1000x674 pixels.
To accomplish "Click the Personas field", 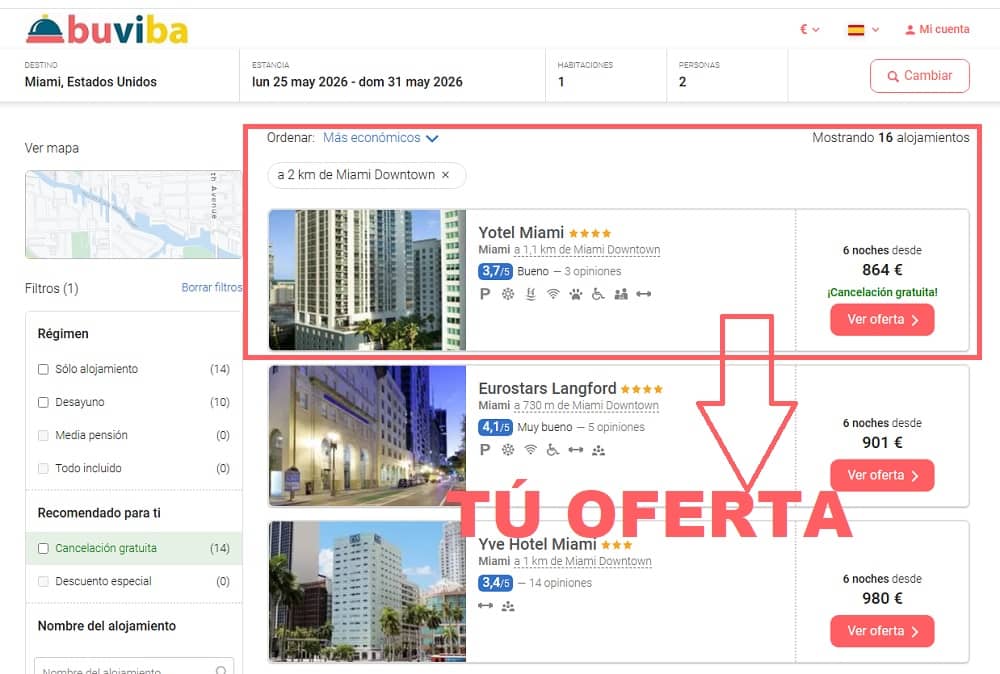I will [x=727, y=75].
